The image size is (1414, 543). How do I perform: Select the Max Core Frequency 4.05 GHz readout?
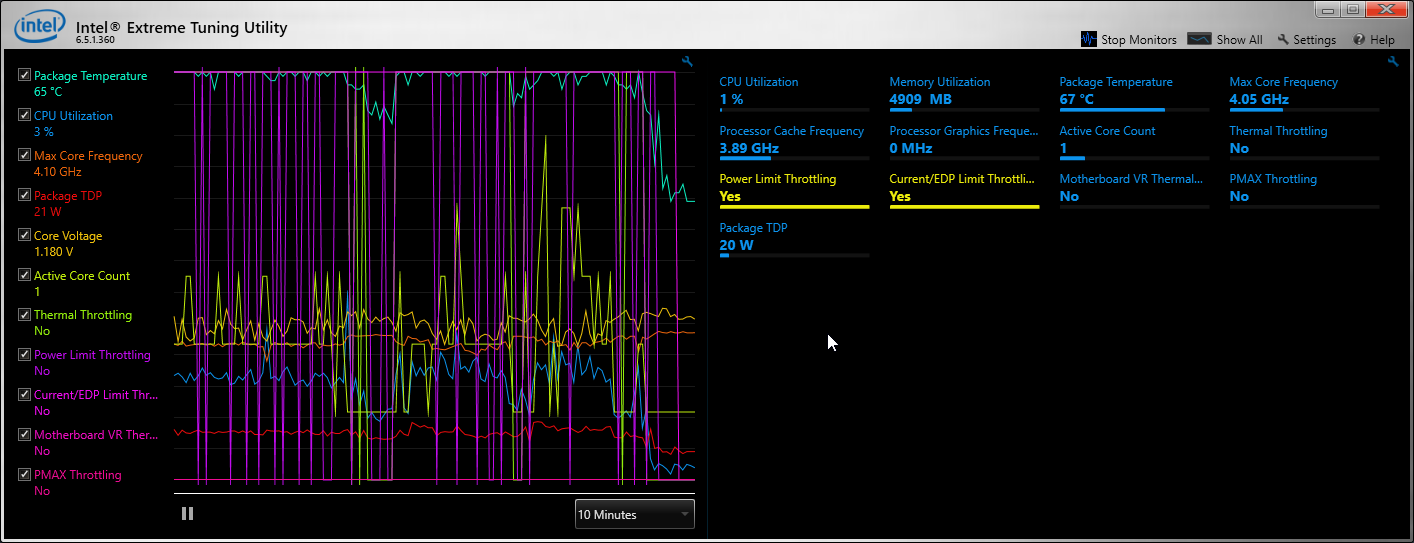(1259, 99)
